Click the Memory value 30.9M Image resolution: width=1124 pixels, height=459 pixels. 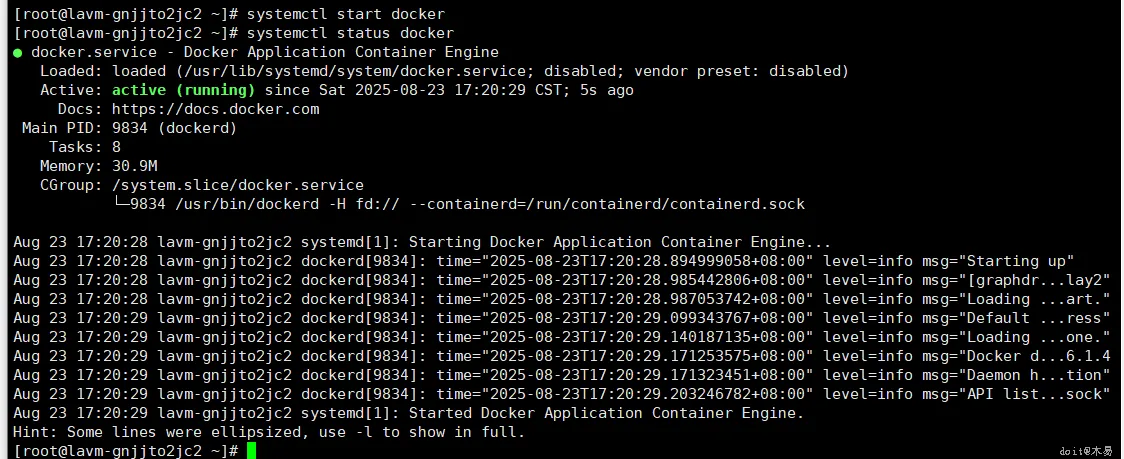135,166
